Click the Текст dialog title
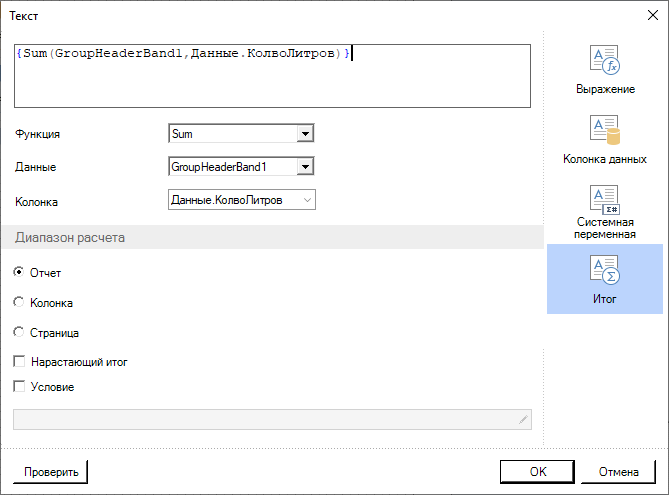 click(24, 16)
